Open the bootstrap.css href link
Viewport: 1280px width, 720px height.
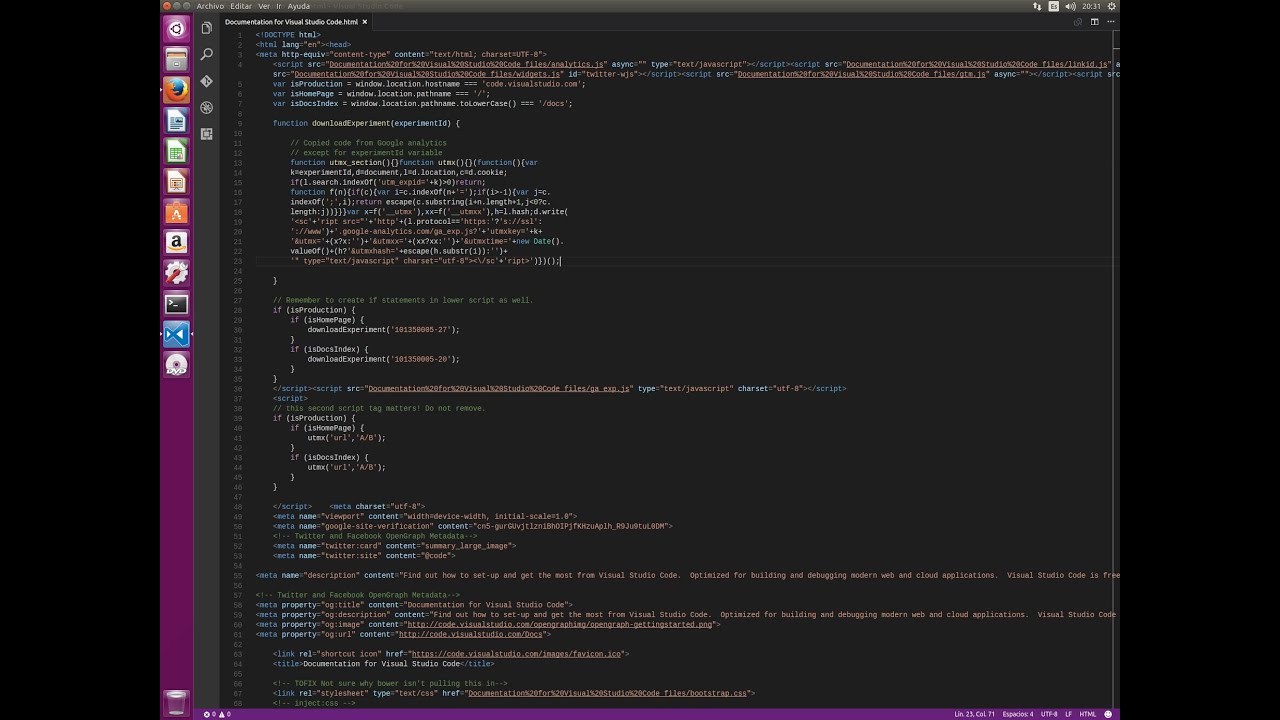click(x=606, y=693)
